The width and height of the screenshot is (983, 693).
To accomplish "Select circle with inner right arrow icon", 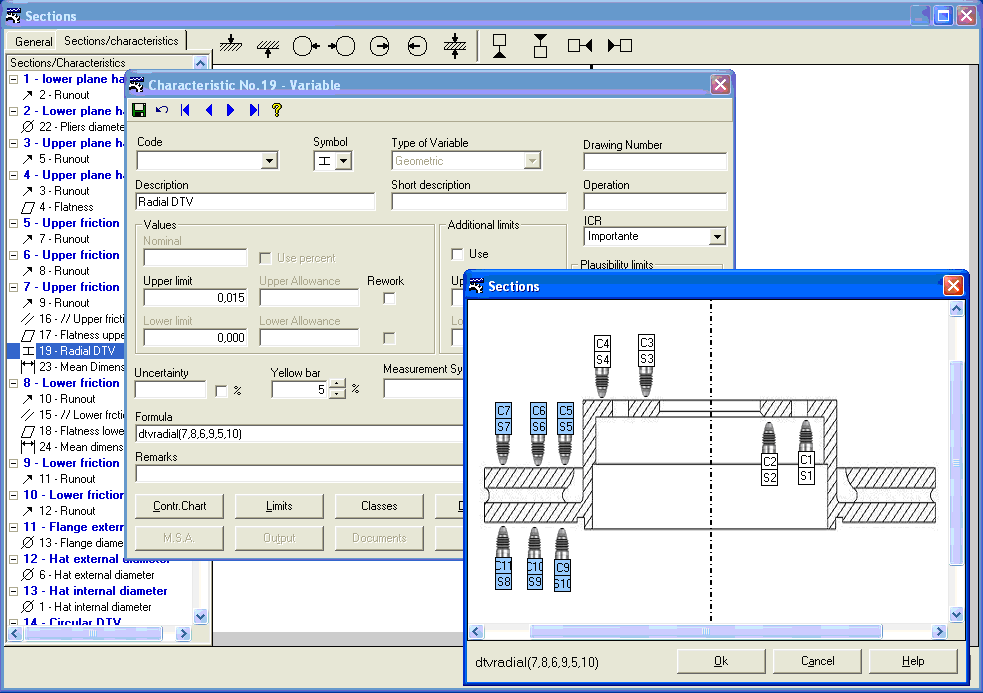I will pyautogui.click(x=379, y=46).
